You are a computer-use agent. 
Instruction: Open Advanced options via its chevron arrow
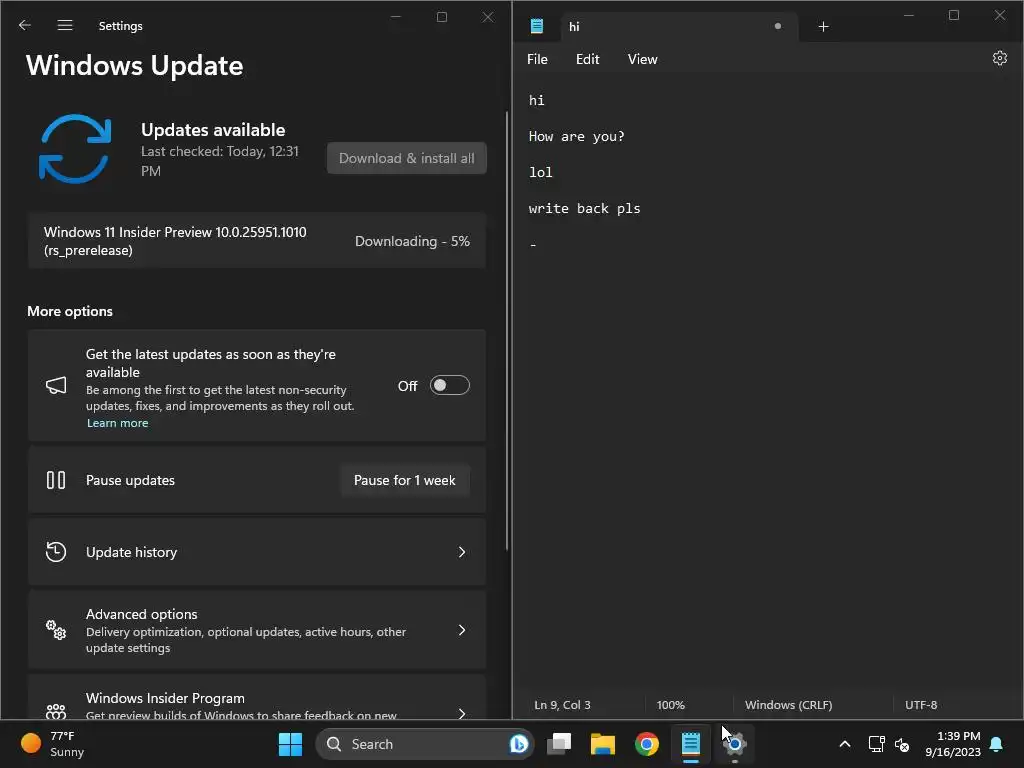point(462,630)
